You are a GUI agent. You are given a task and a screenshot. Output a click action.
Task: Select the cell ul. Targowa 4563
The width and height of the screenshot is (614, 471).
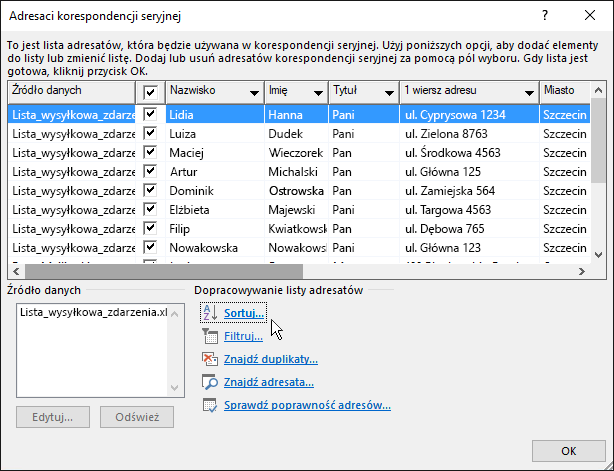[x=470, y=210]
